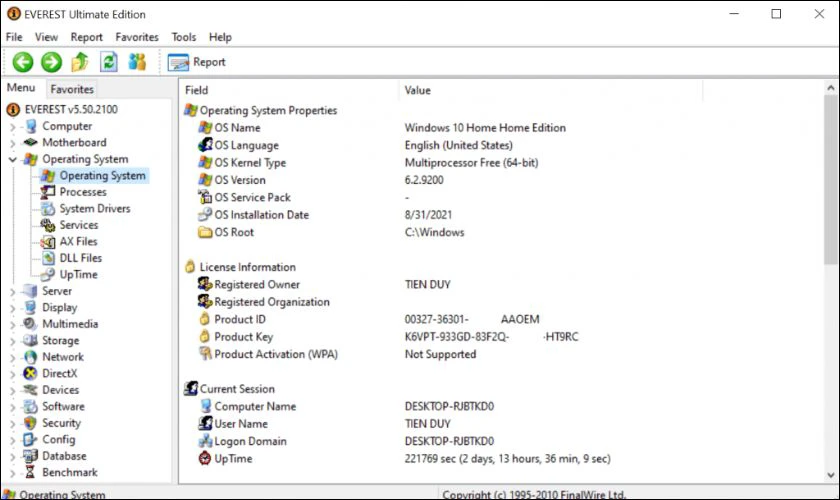Click the Value column header
This screenshot has width=840, height=500.
click(550, 90)
